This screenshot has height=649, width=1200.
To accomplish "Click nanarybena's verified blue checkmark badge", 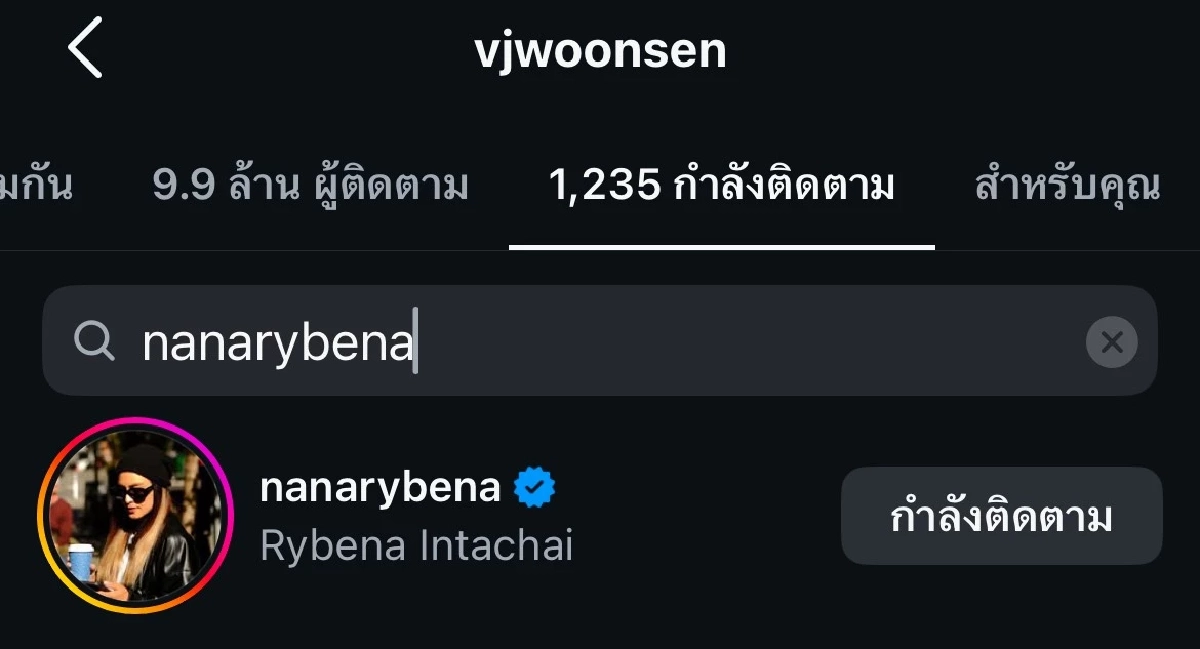I will [533, 486].
